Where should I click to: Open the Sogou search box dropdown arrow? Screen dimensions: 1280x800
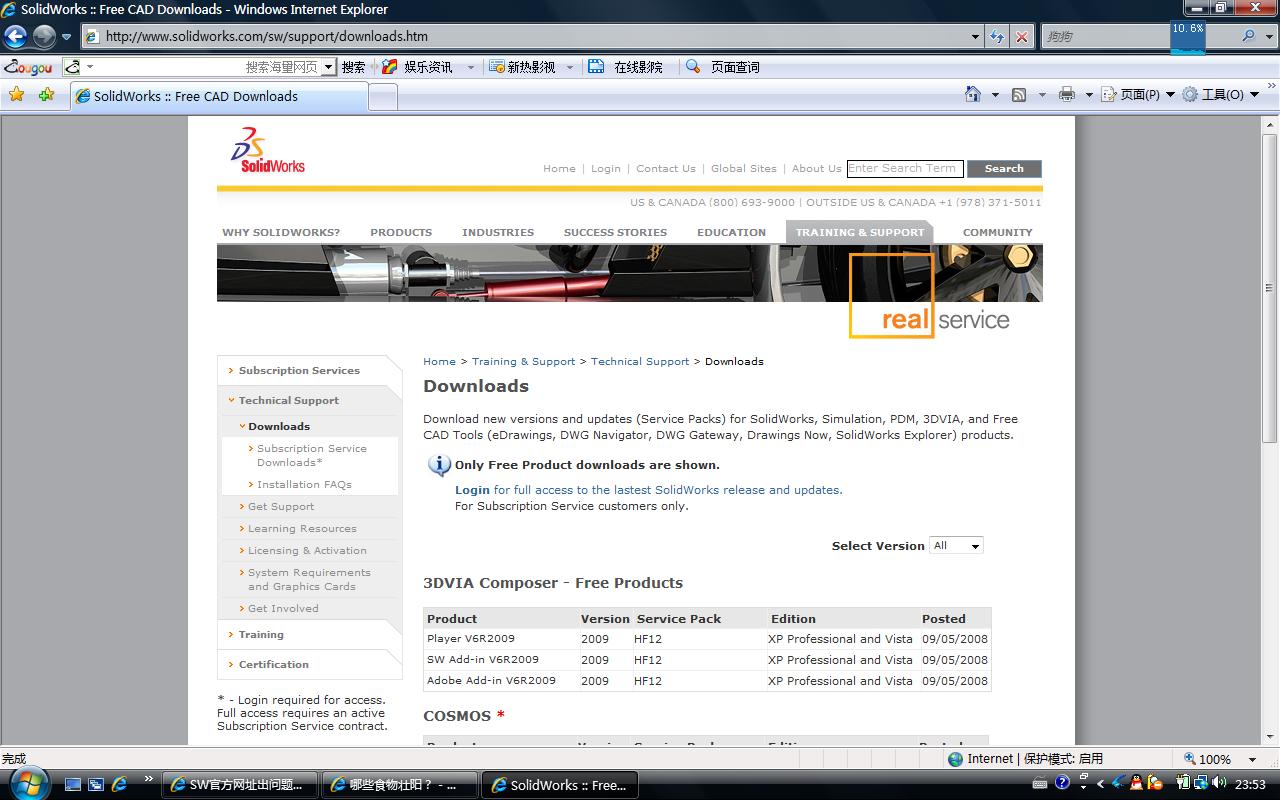tap(328, 67)
